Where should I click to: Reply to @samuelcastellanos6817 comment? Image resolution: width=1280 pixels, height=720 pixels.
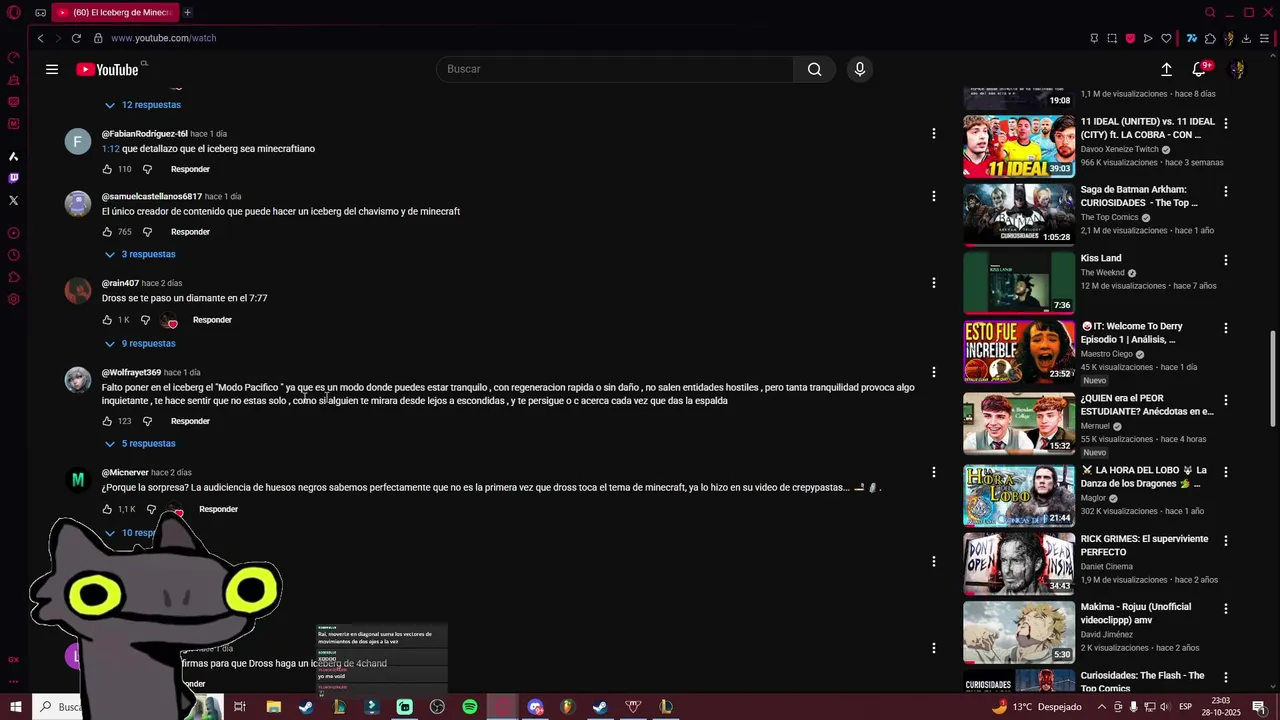190,232
